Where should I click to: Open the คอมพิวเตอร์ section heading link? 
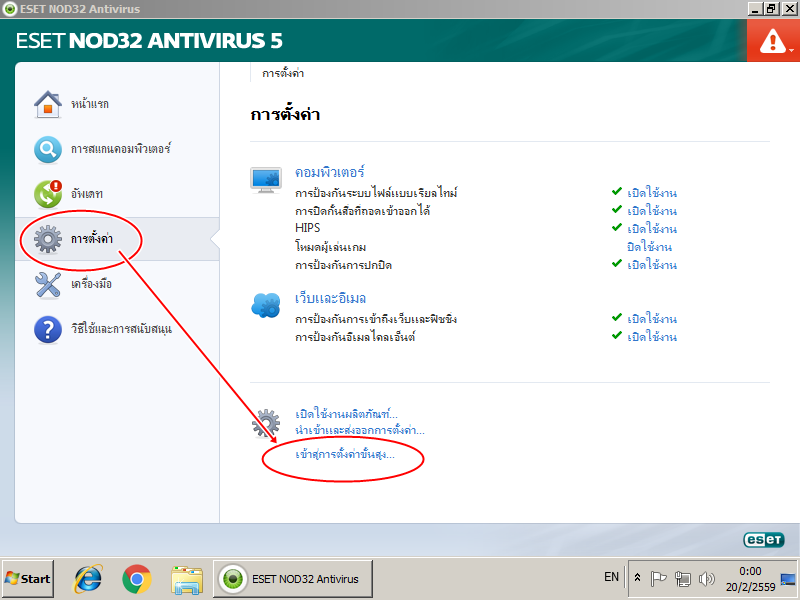pyautogui.click(x=330, y=172)
